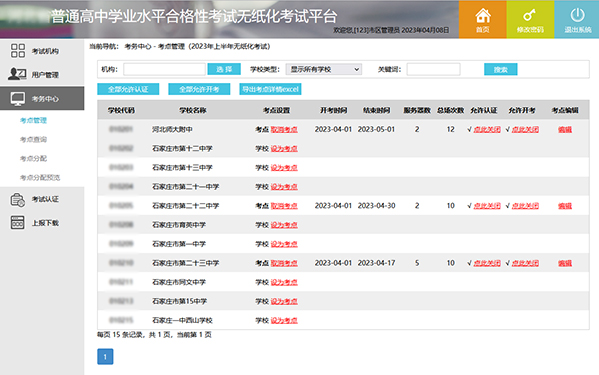599x375 pixels.
Task: Toggle 允许开考 点此关闭 for 河北师大附中
Action: [x=525, y=129]
